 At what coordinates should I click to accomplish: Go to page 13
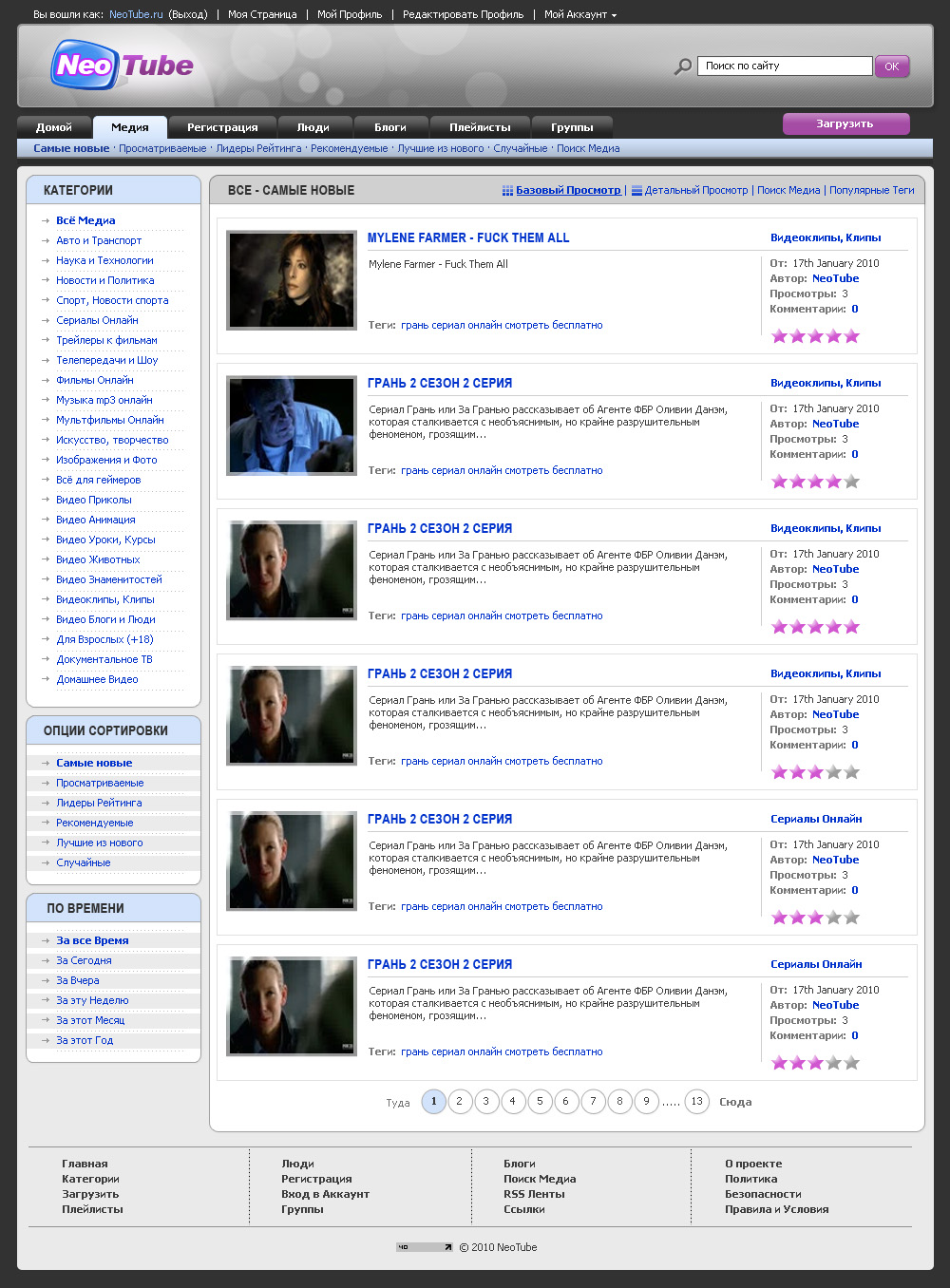click(x=696, y=1102)
